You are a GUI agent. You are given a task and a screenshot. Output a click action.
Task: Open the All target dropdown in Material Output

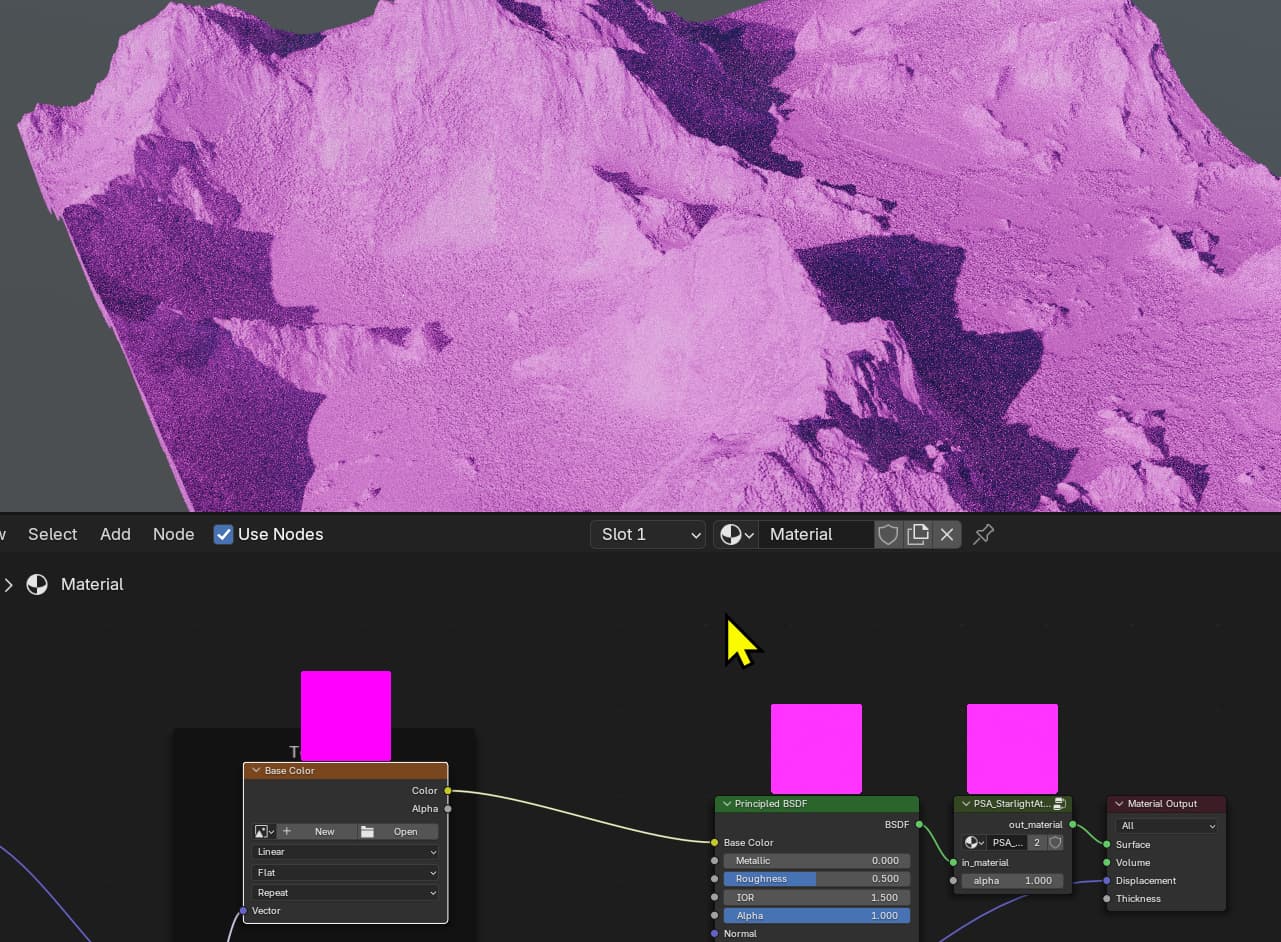(x=1168, y=826)
